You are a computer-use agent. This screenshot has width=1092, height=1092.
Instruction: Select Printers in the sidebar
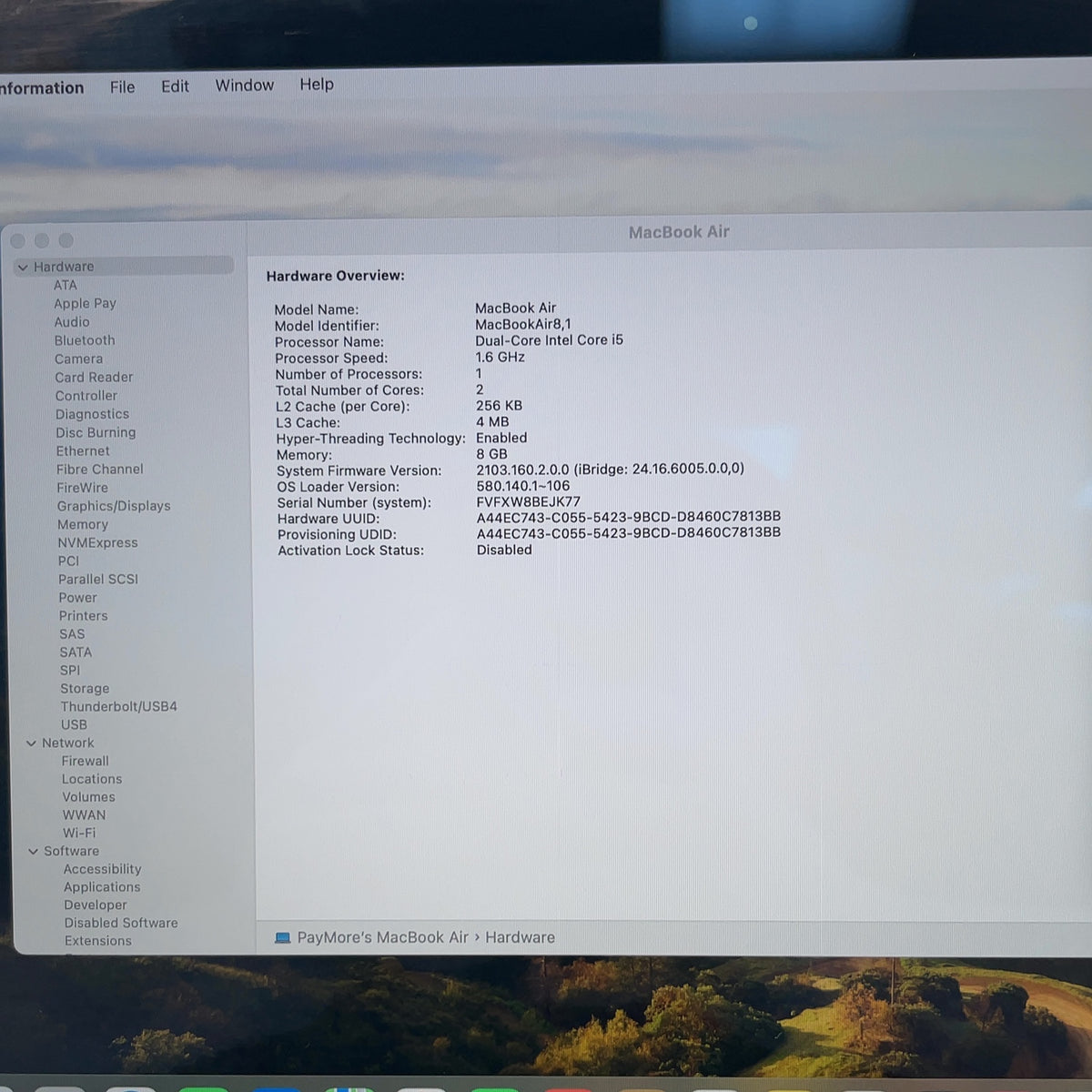click(83, 616)
